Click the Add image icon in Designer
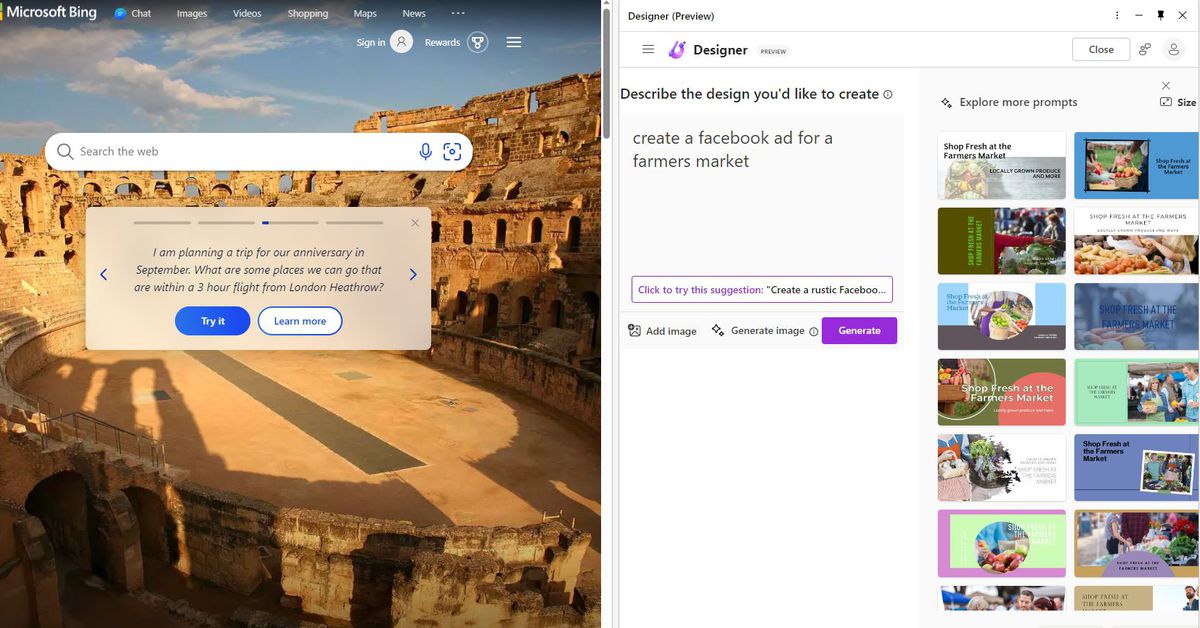The height and width of the screenshot is (628, 1200). 633,330
